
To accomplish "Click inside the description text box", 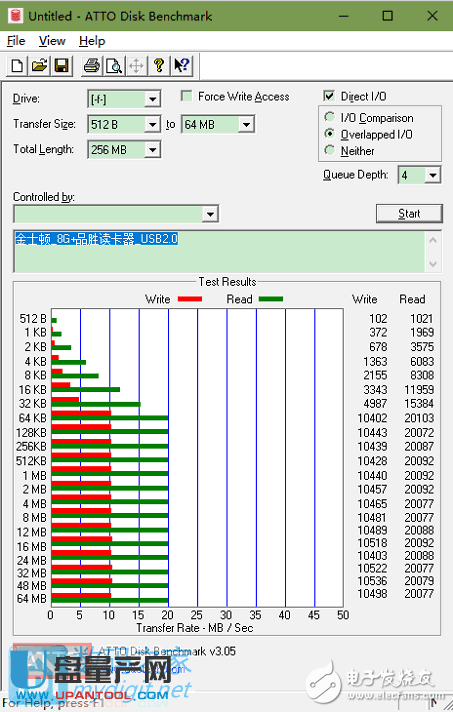I will point(220,252).
